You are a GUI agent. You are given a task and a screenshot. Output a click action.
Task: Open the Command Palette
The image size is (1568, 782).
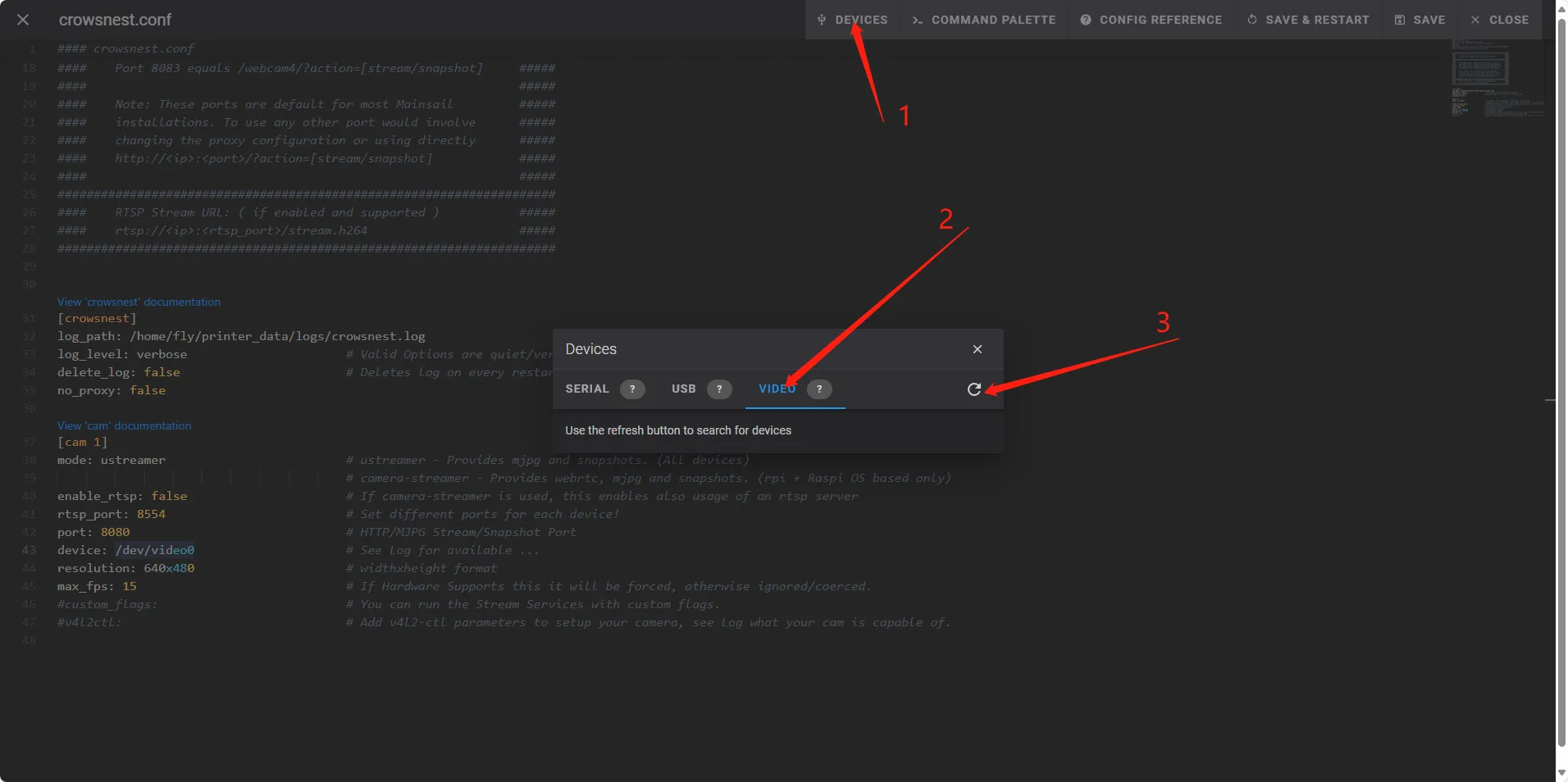pos(983,20)
